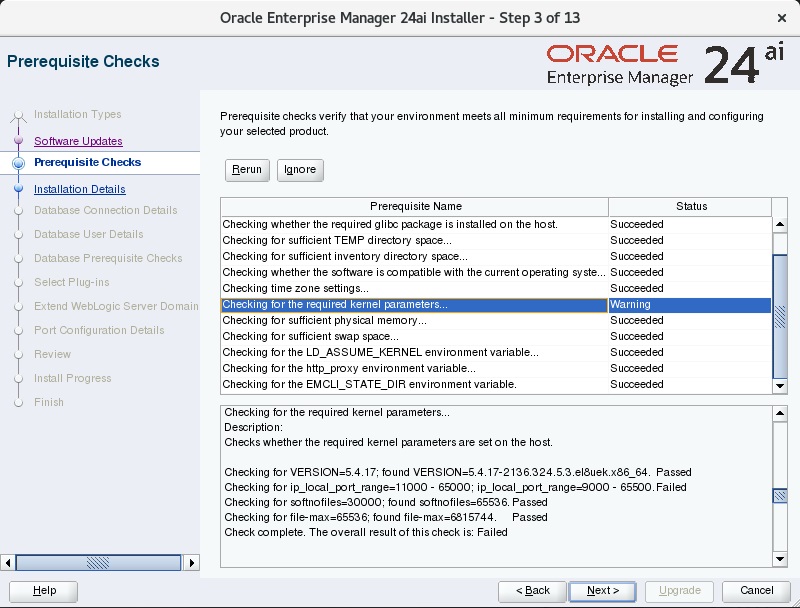Click Database User Details step
The image size is (800, 608).
point(89,234)
